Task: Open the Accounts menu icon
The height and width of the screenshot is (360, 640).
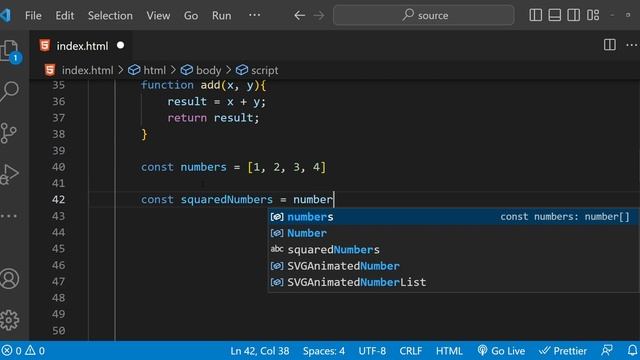Action: pos(10,279)
